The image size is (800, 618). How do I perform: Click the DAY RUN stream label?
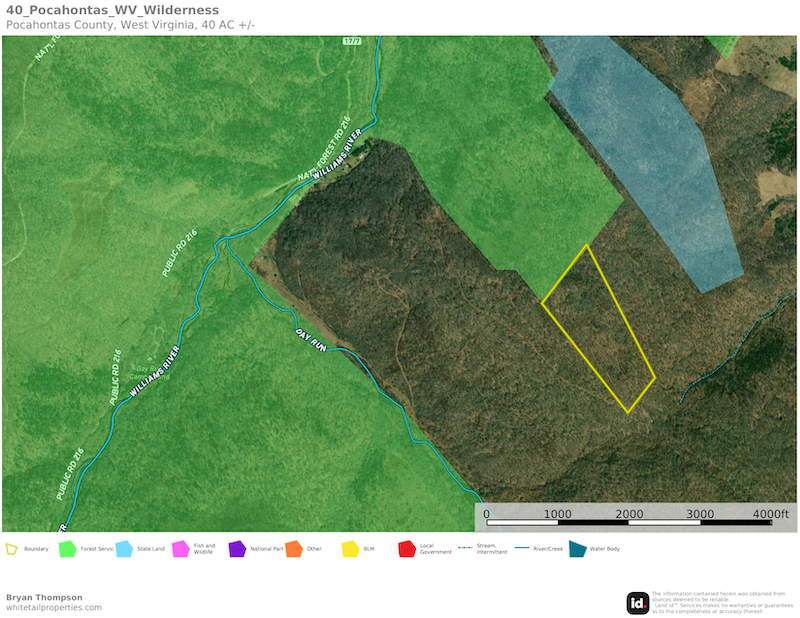pyautogui.click(x=311, y=339)
